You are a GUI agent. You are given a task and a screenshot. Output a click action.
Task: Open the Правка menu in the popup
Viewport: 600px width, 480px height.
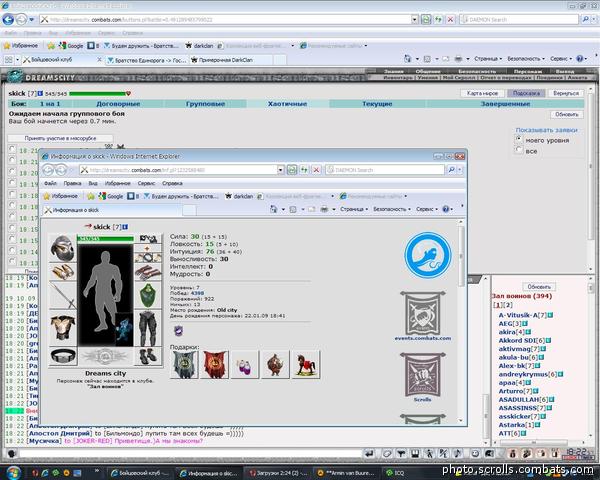coord(72,183)
